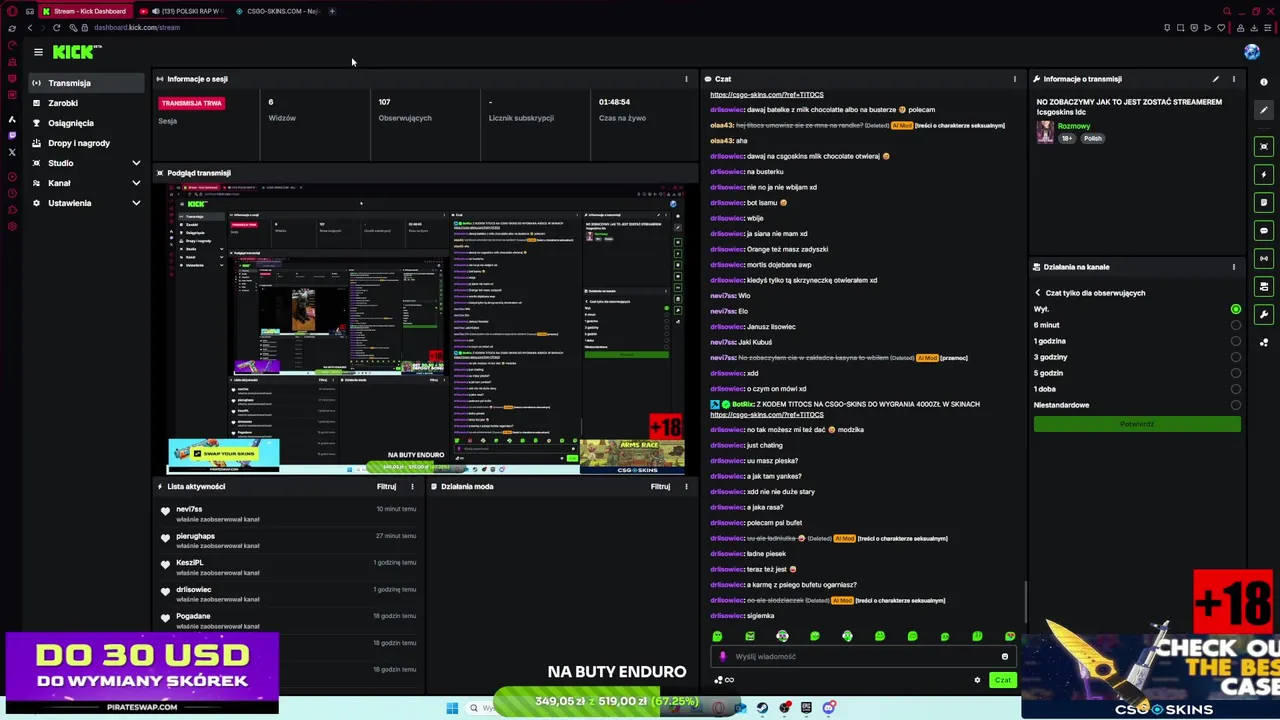Screen dimensions: 1280x720
Task: Send the message with the Czat button
Action: [x=1002, y=680]
